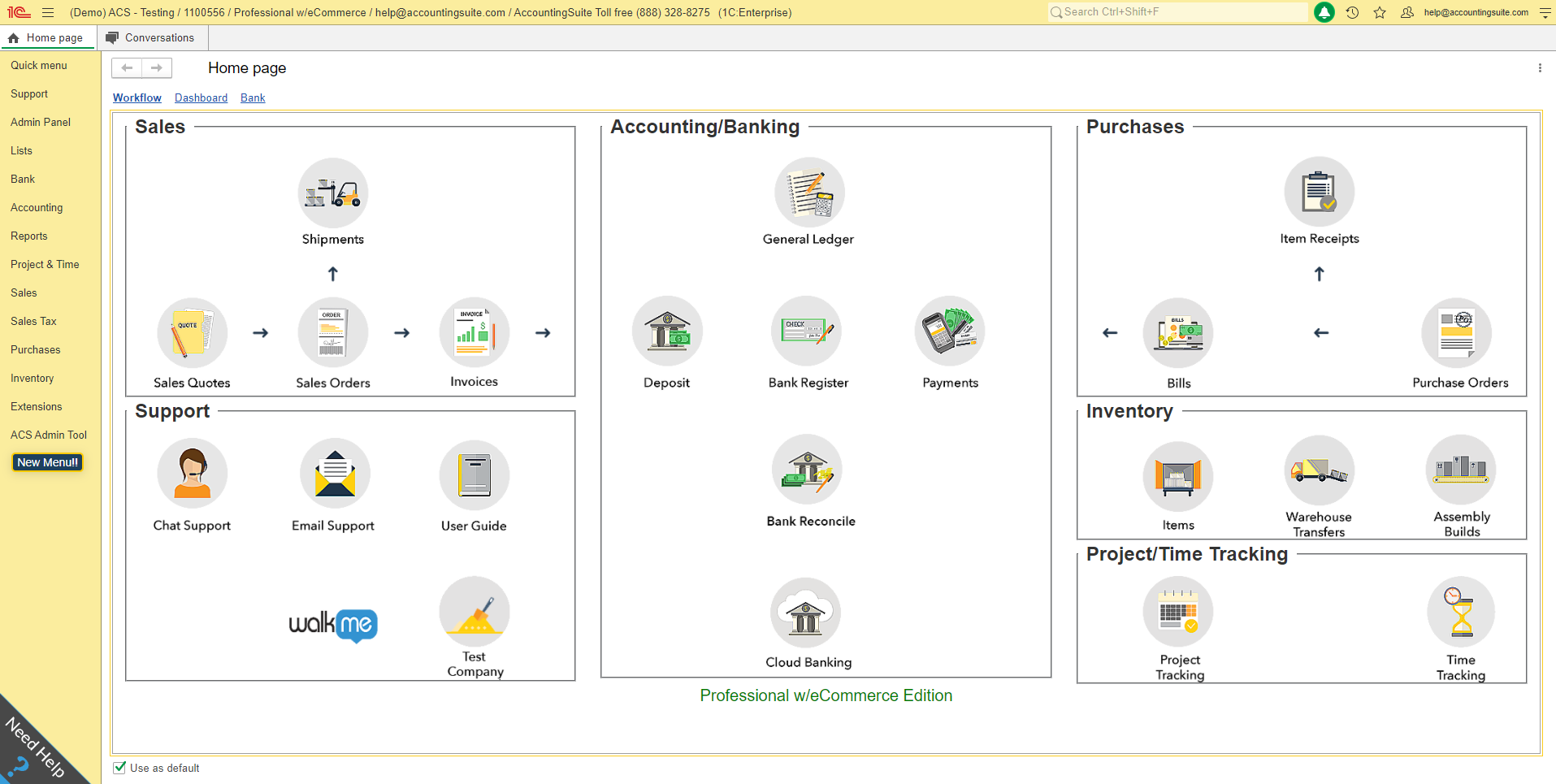Click the help@accountingsuite.com user name

(1476, 12)
